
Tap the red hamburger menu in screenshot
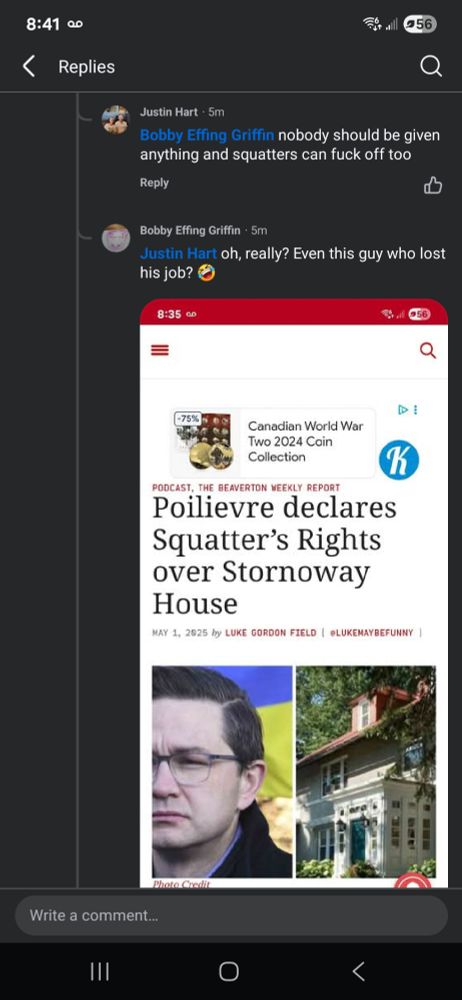click(x=161, y=350)
